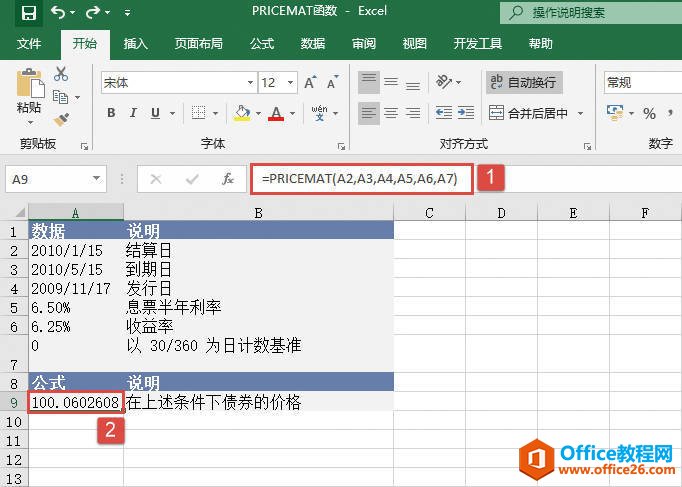This screenshot has height=487, width=682.
Task: Switch to the 数据 tab
Action: (x=313, y=43)
